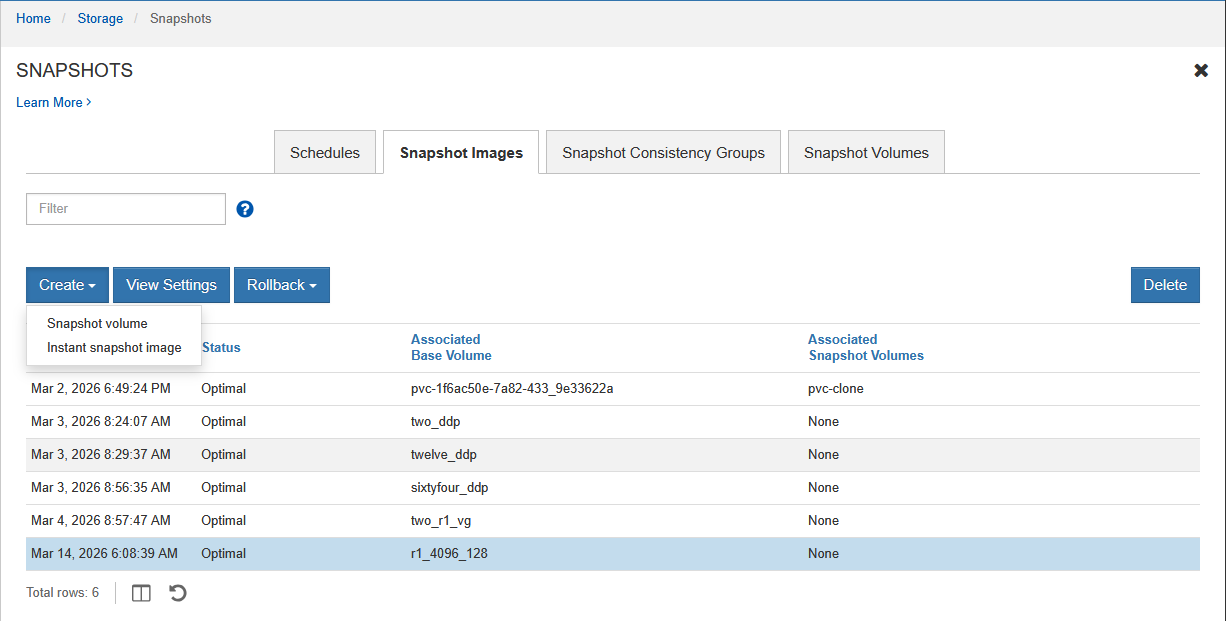
Task: Sort by the Status column header
Action: click(221, 347)
